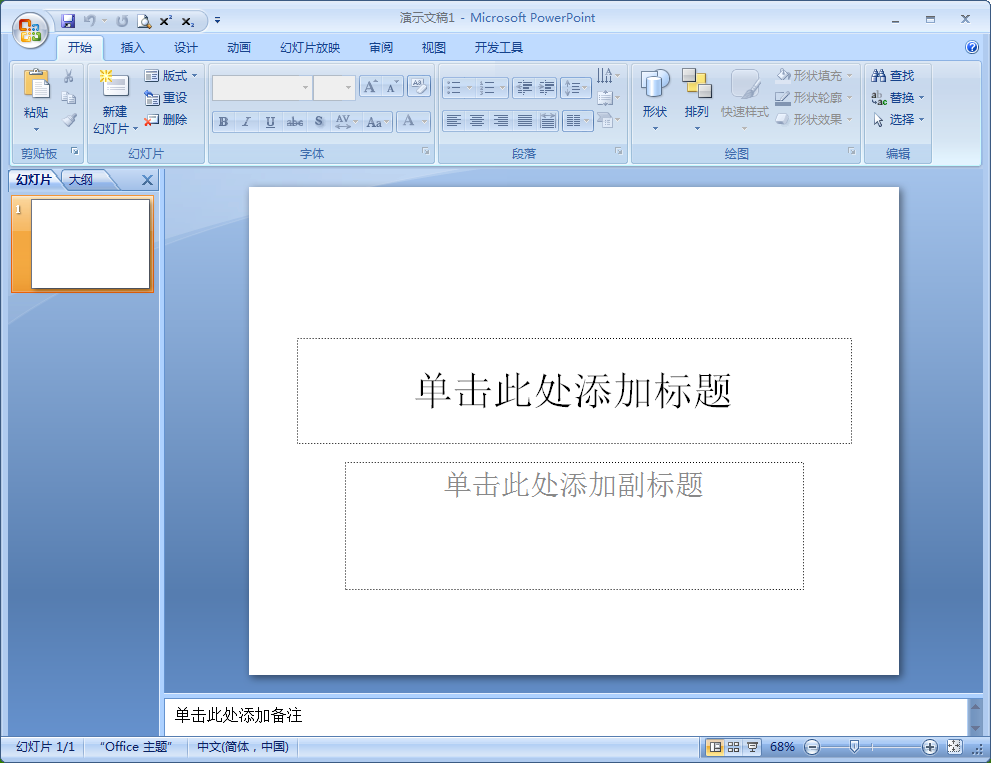Click the 重设 reset button
991x763 pixels.
(x=166, y=98)
